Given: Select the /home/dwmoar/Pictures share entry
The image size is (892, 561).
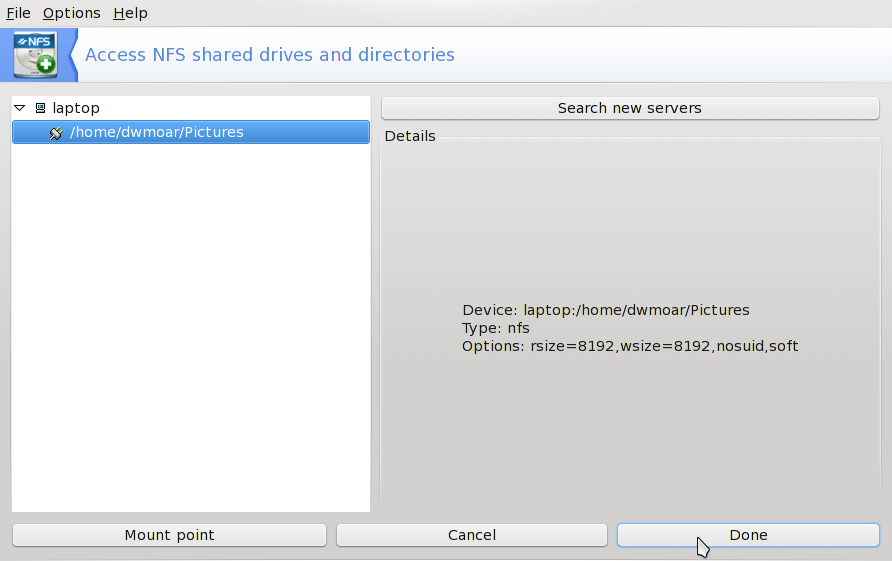Looking at the screenshot, I should coord(157,132).
